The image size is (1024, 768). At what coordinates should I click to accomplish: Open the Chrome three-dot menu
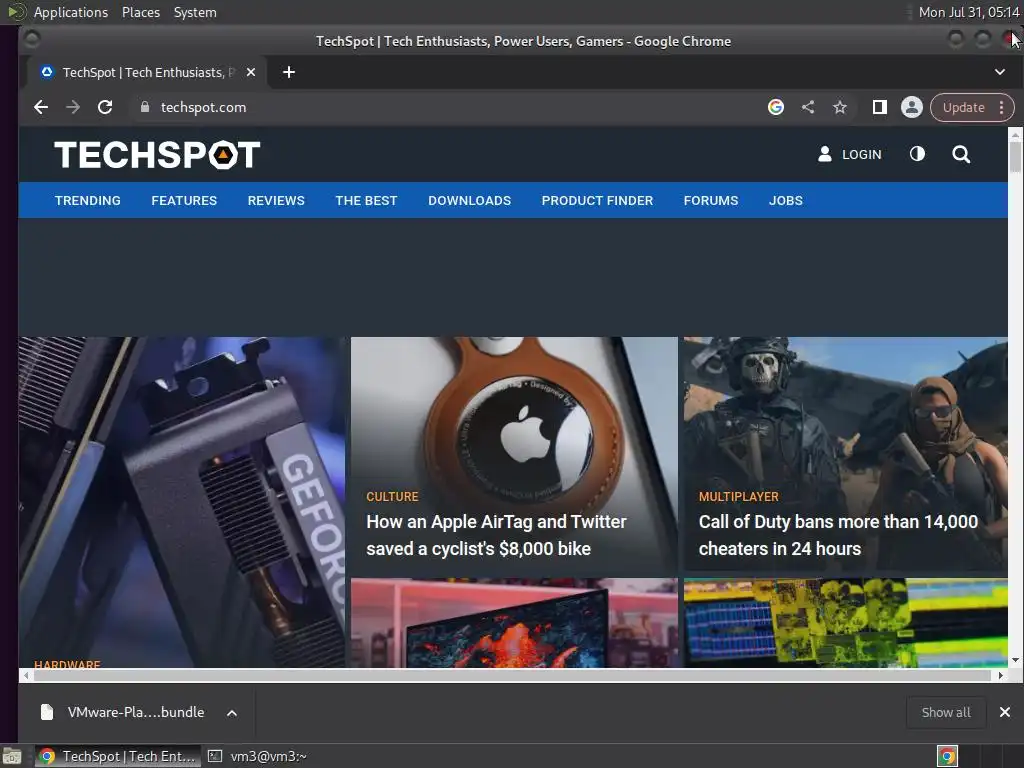[x=1002, y=108]
